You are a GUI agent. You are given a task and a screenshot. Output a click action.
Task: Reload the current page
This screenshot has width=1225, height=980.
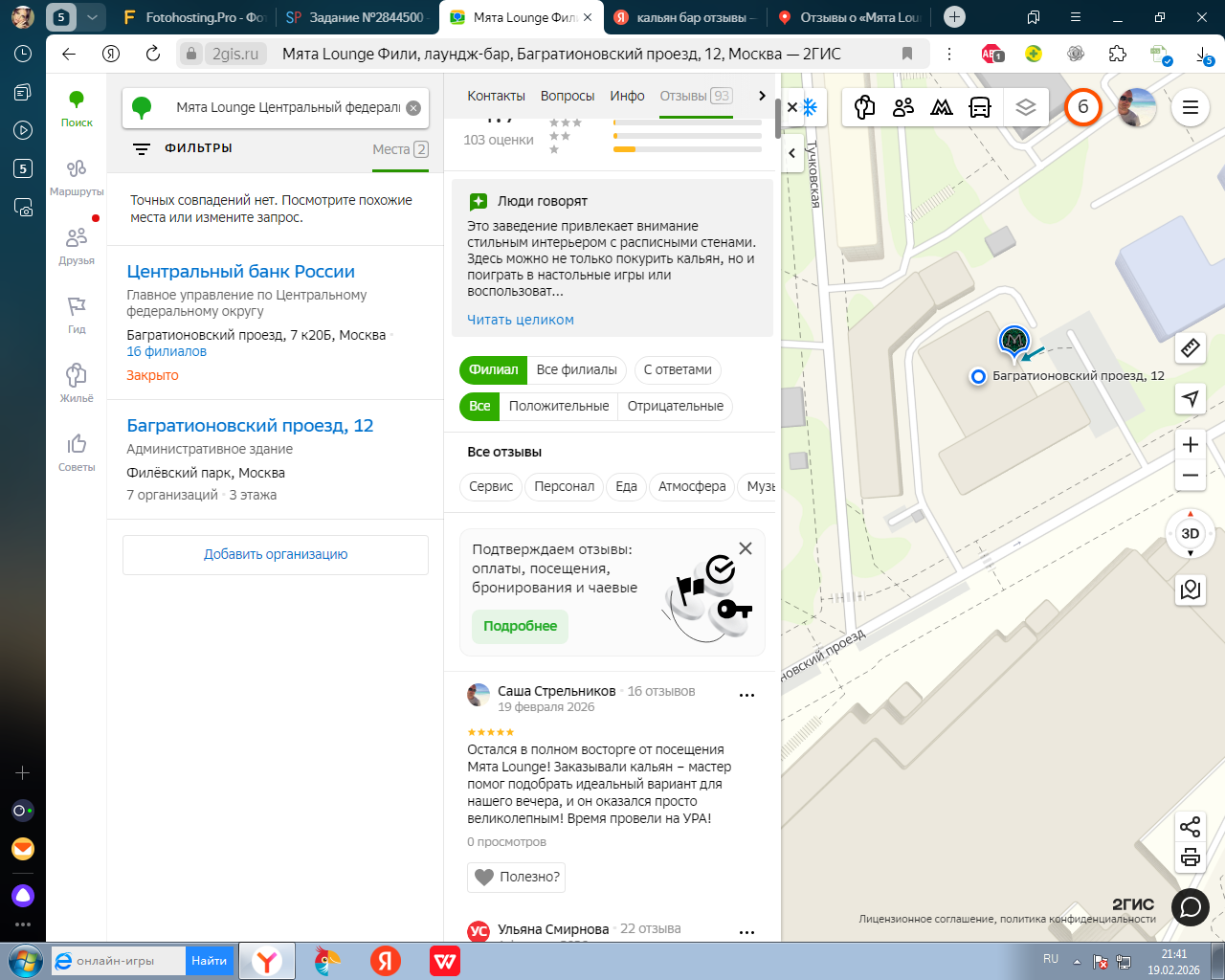tap(153, 54)
